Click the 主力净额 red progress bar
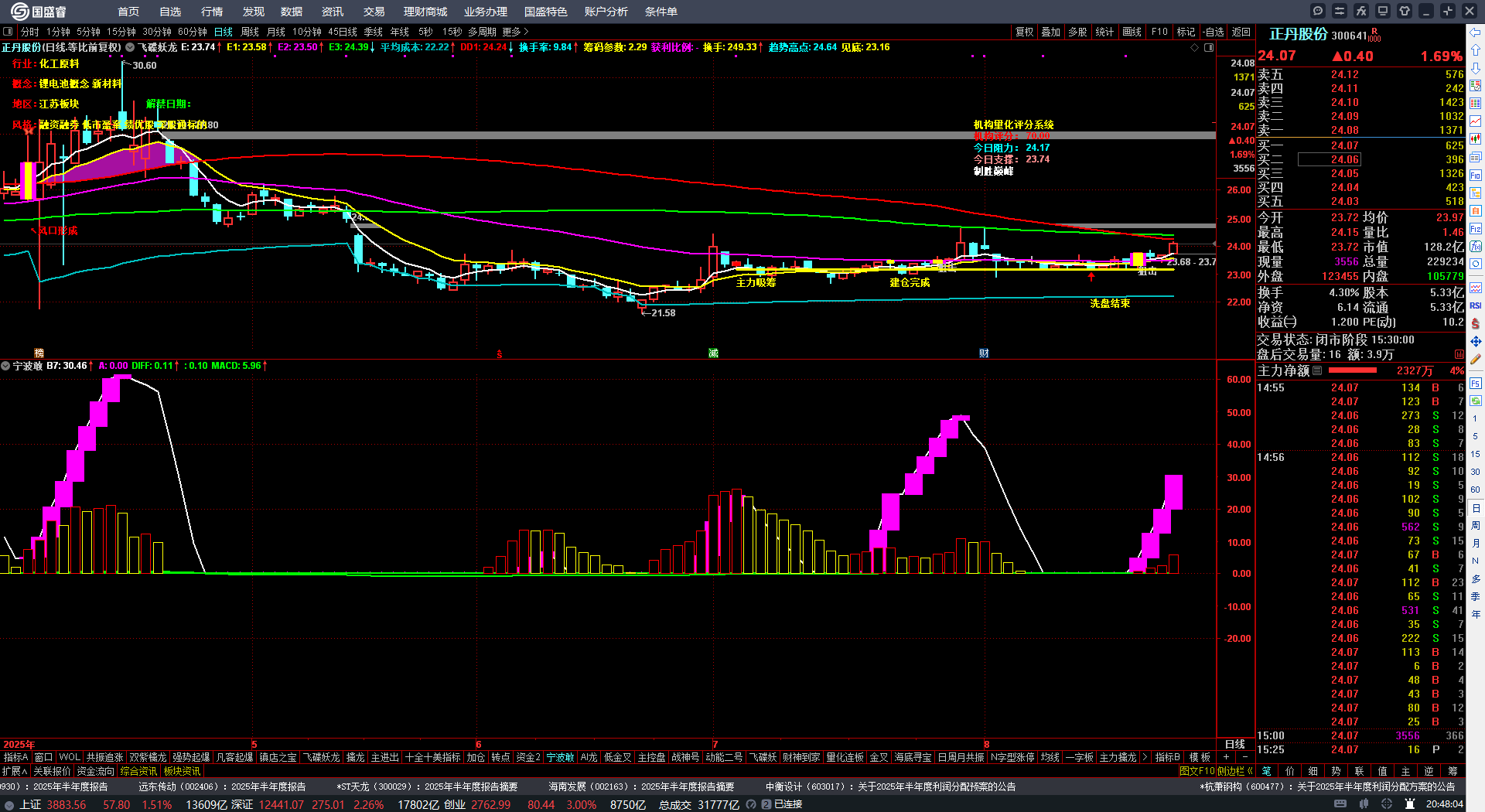This screenshot has width=1485, height=812. 1352,370
